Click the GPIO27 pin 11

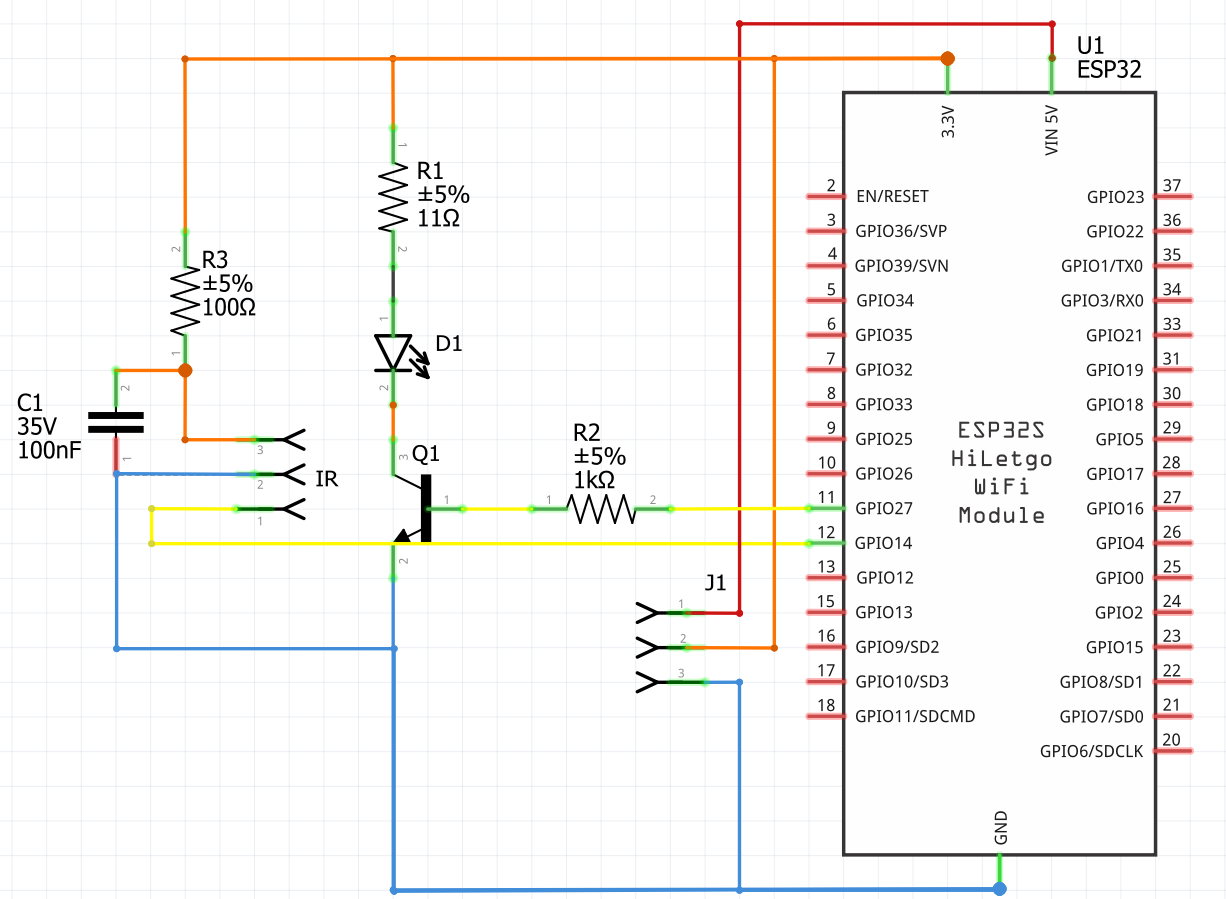[x=825, y=508]
